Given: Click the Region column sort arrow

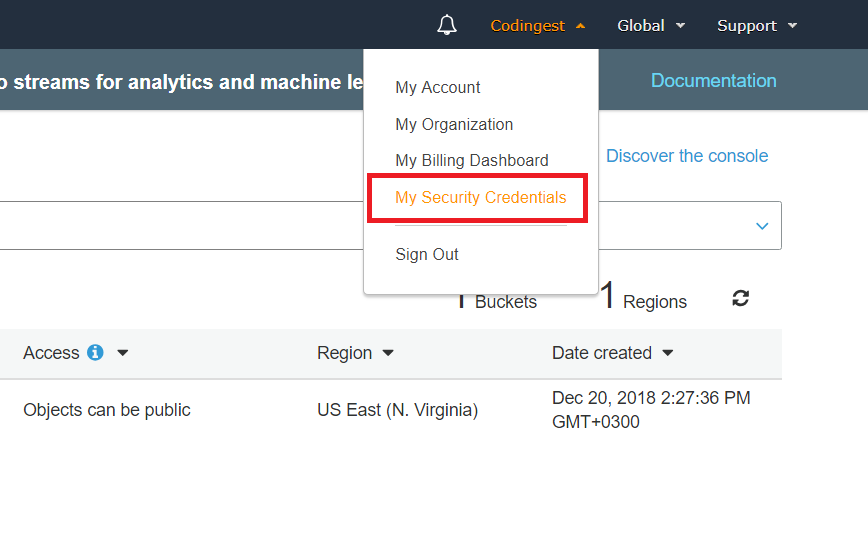Looking at the screenshot, I should [x=388, y=353].
